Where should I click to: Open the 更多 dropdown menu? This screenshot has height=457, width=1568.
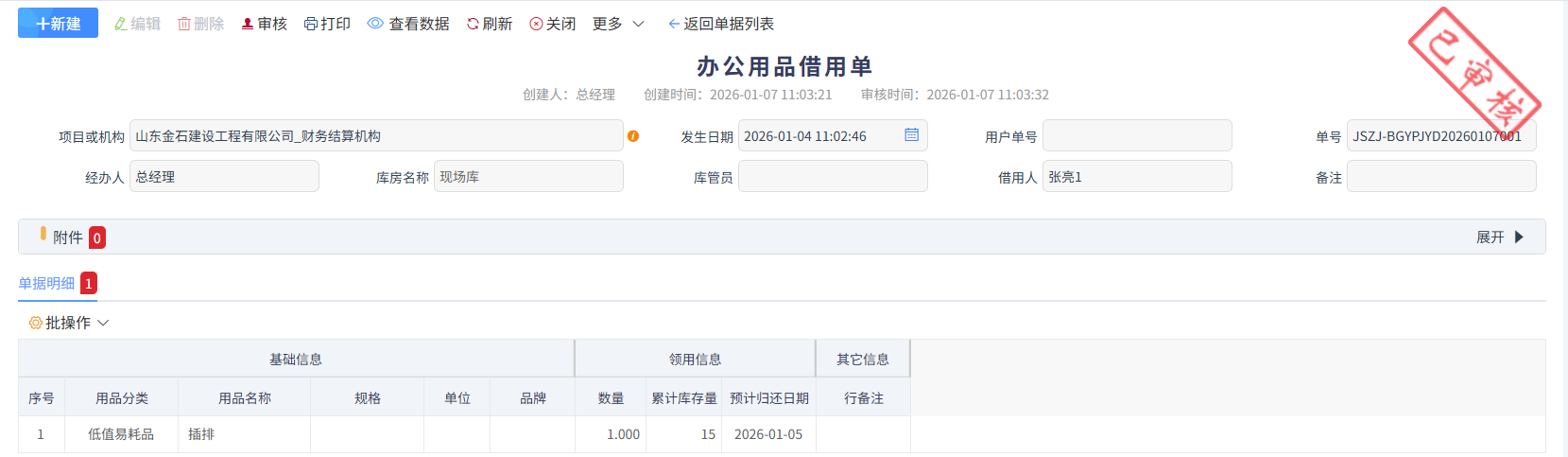(617, 24)
